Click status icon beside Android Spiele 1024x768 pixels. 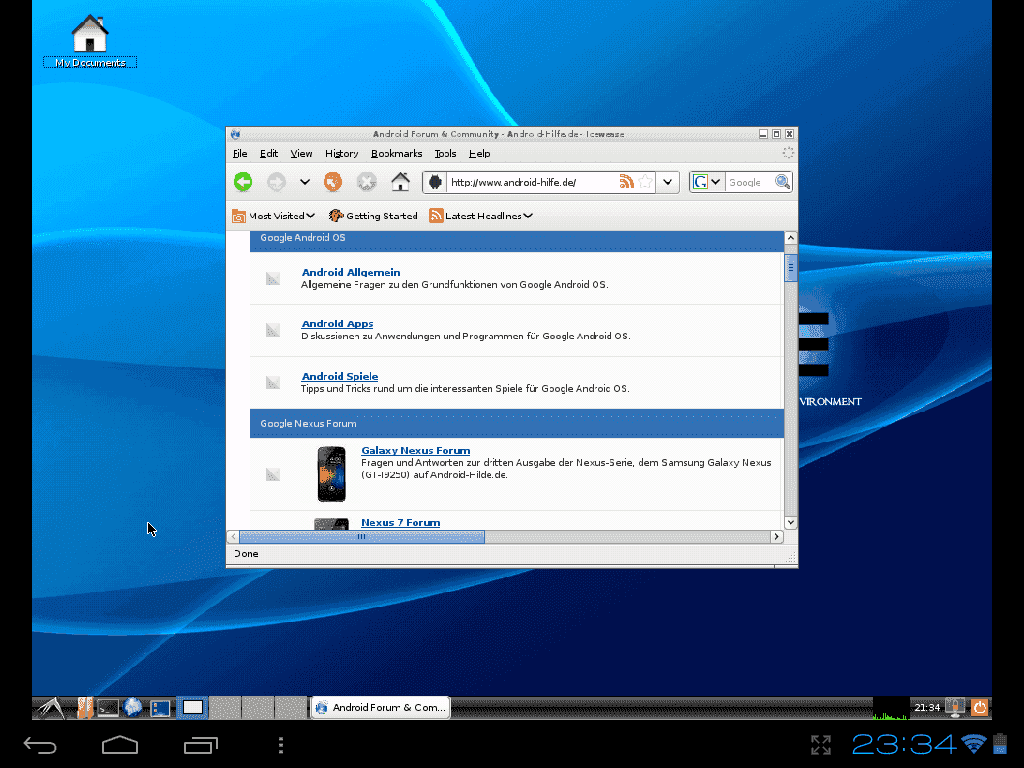coord(273,383)
